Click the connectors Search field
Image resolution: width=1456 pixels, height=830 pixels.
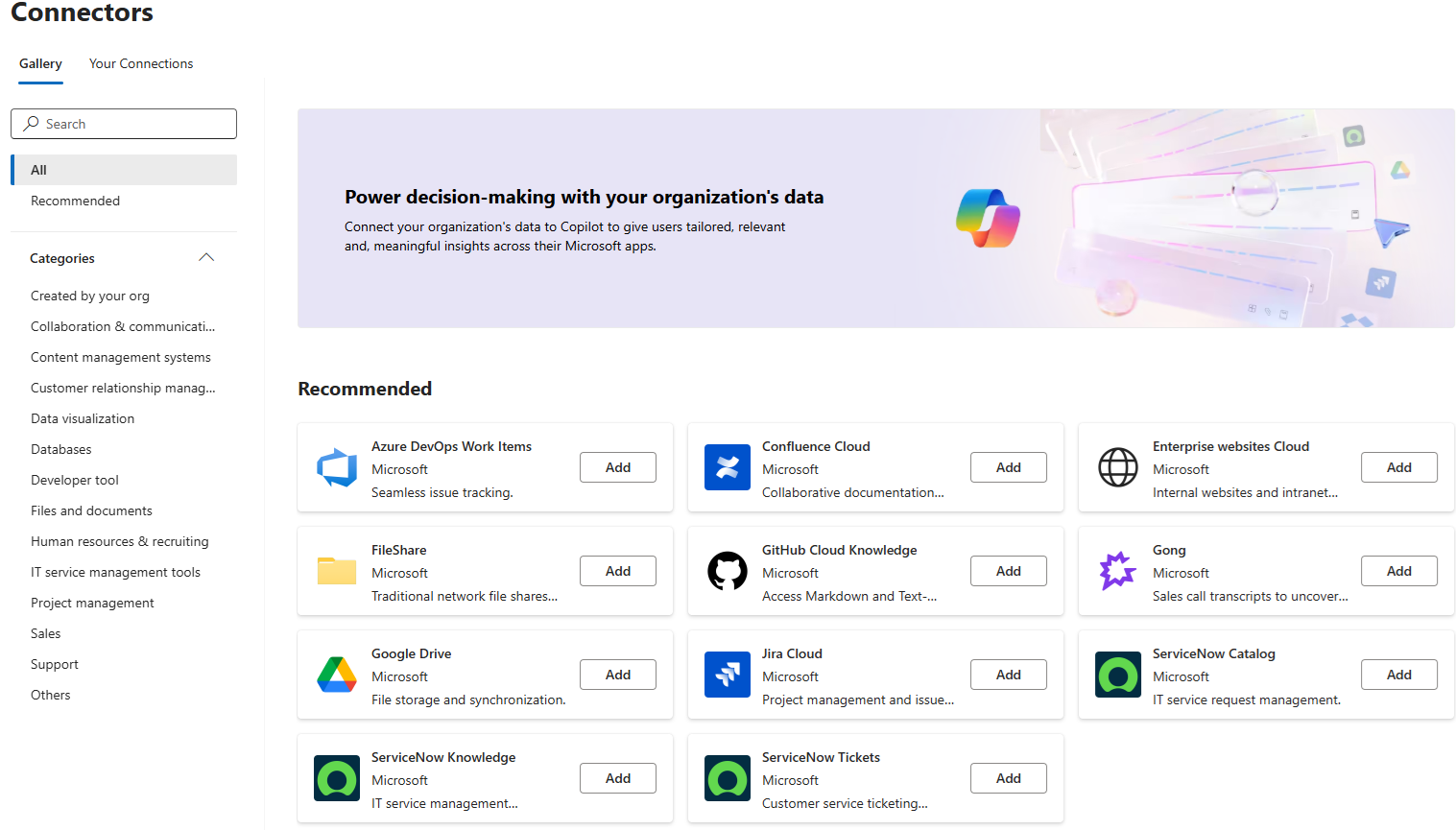tap(124, 124)
